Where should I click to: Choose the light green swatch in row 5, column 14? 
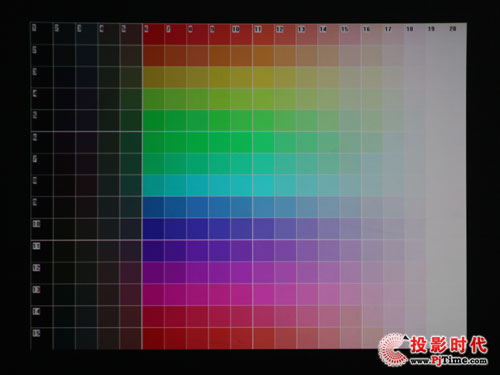[329, 121]
